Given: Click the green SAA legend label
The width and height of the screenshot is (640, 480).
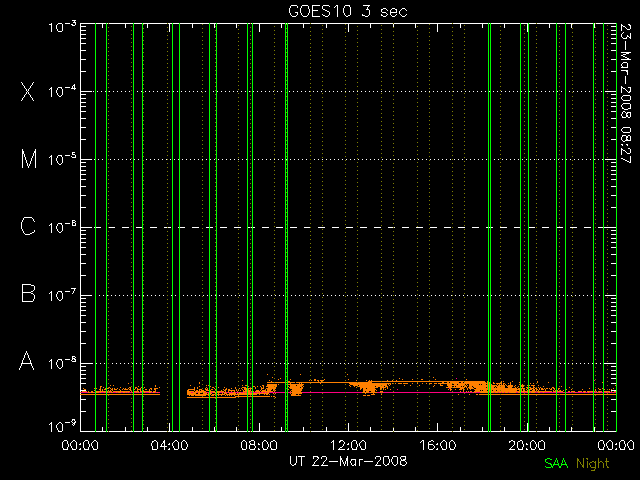Looking at the screenshot, I should 556,463.
